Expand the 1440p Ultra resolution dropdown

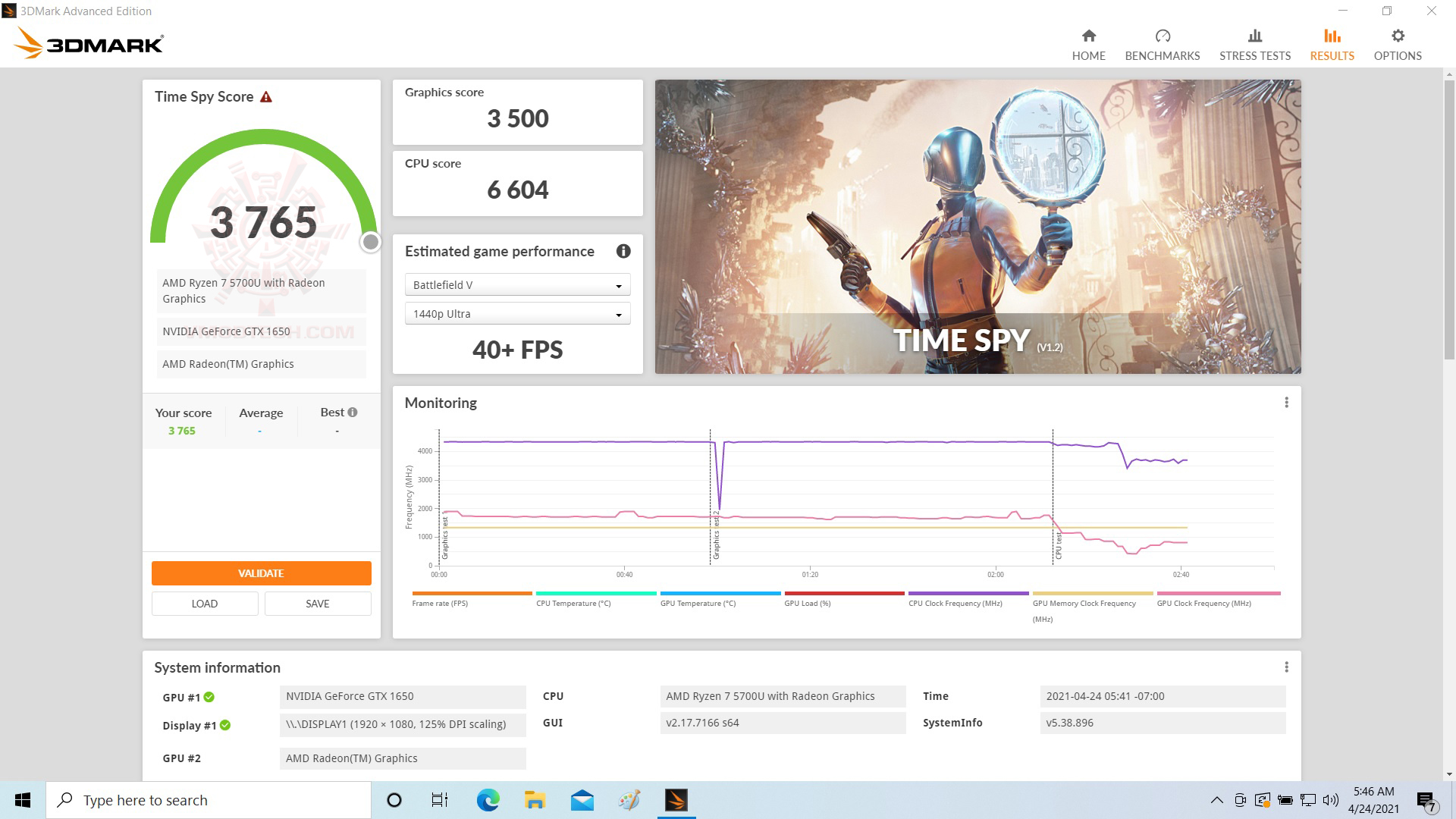517,314
